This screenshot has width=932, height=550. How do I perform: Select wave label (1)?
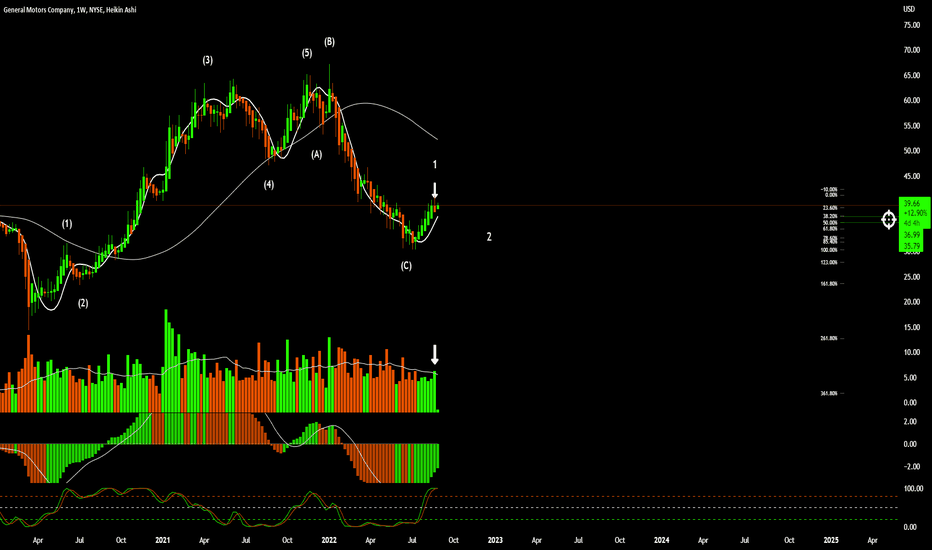click(x=67, y=224)
